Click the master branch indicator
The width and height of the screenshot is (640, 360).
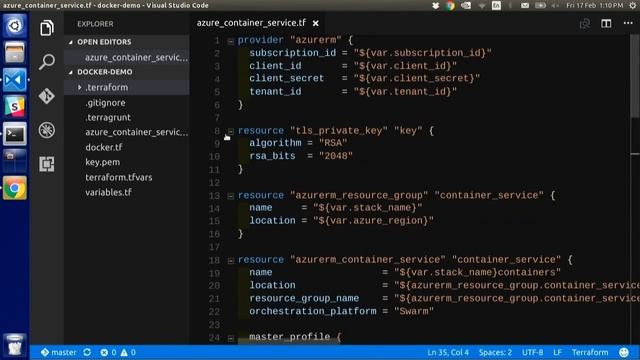pyautogui.click(x=59, y=352)
